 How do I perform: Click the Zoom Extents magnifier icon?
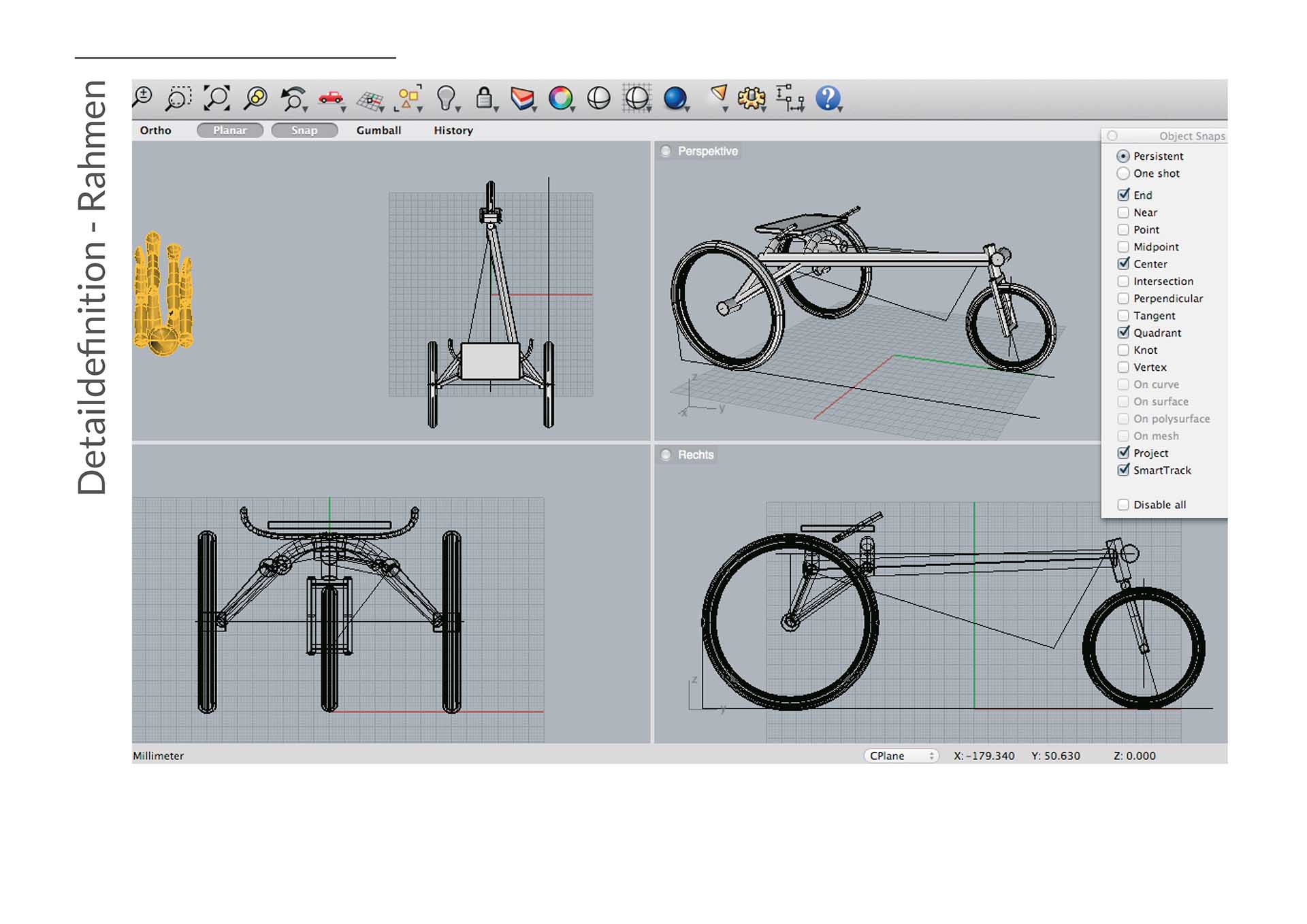pyautogui.click(x=217, y=98)
